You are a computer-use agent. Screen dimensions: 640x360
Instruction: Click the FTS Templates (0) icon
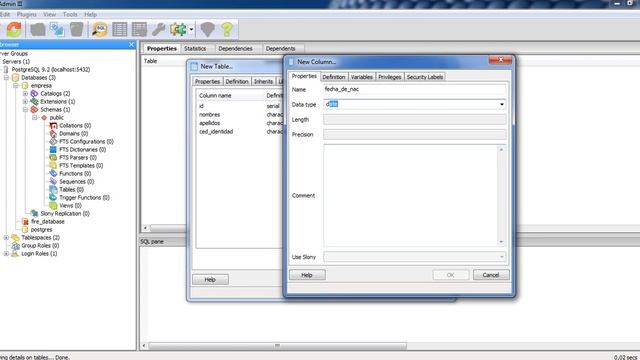53,165
